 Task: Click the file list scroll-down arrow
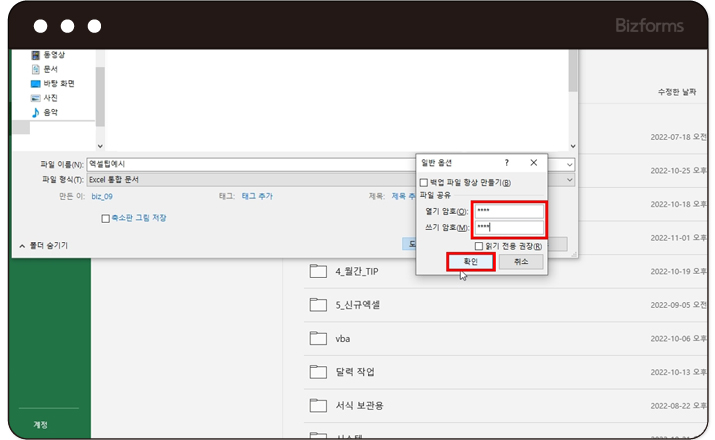[573, 146]
